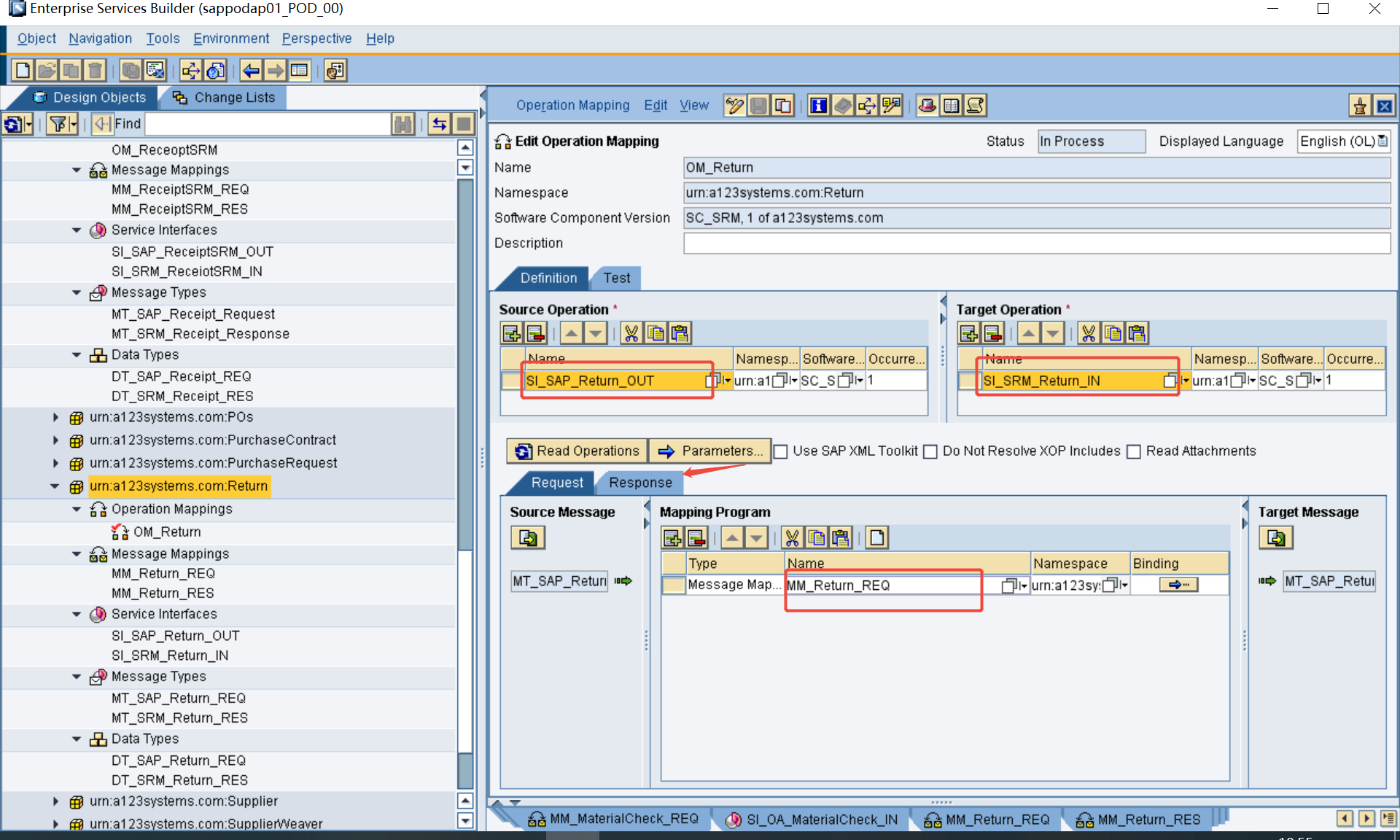This screenshot has width=1400, height=840.
Task: Click the pin window icon at top right
Action: click(x=1360, y=106)
